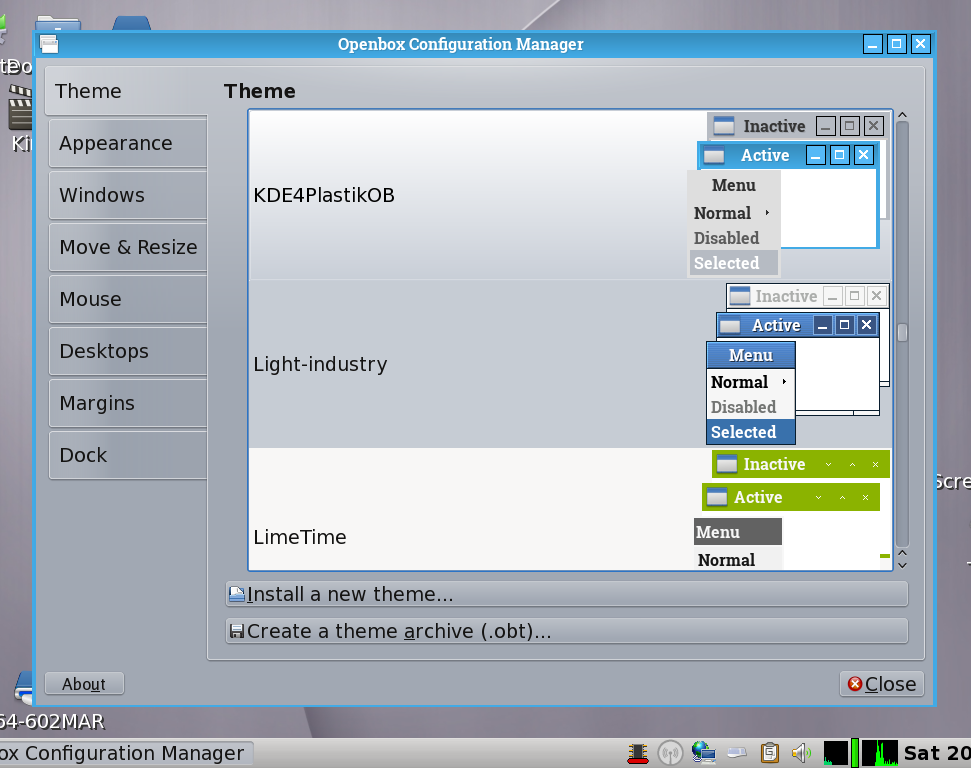
Task: Click the red icon on the Close button
Action: pyautogui.click(x=855, y=684)
